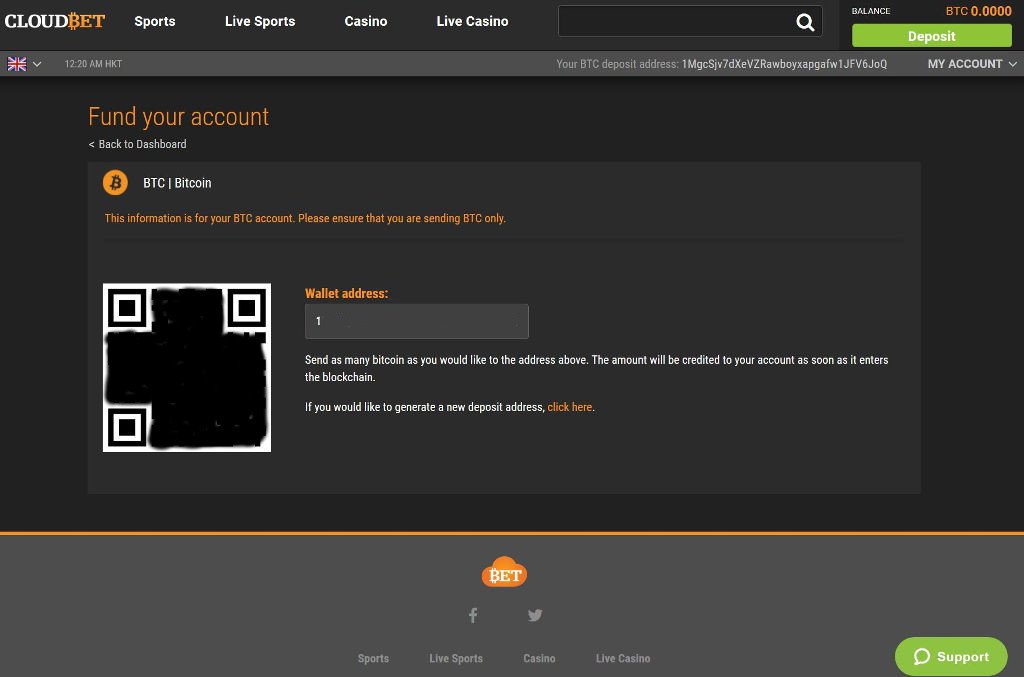Click the Fund your account heading
Viewport: 1024px width, 677px height.
[x=178, y=117]
